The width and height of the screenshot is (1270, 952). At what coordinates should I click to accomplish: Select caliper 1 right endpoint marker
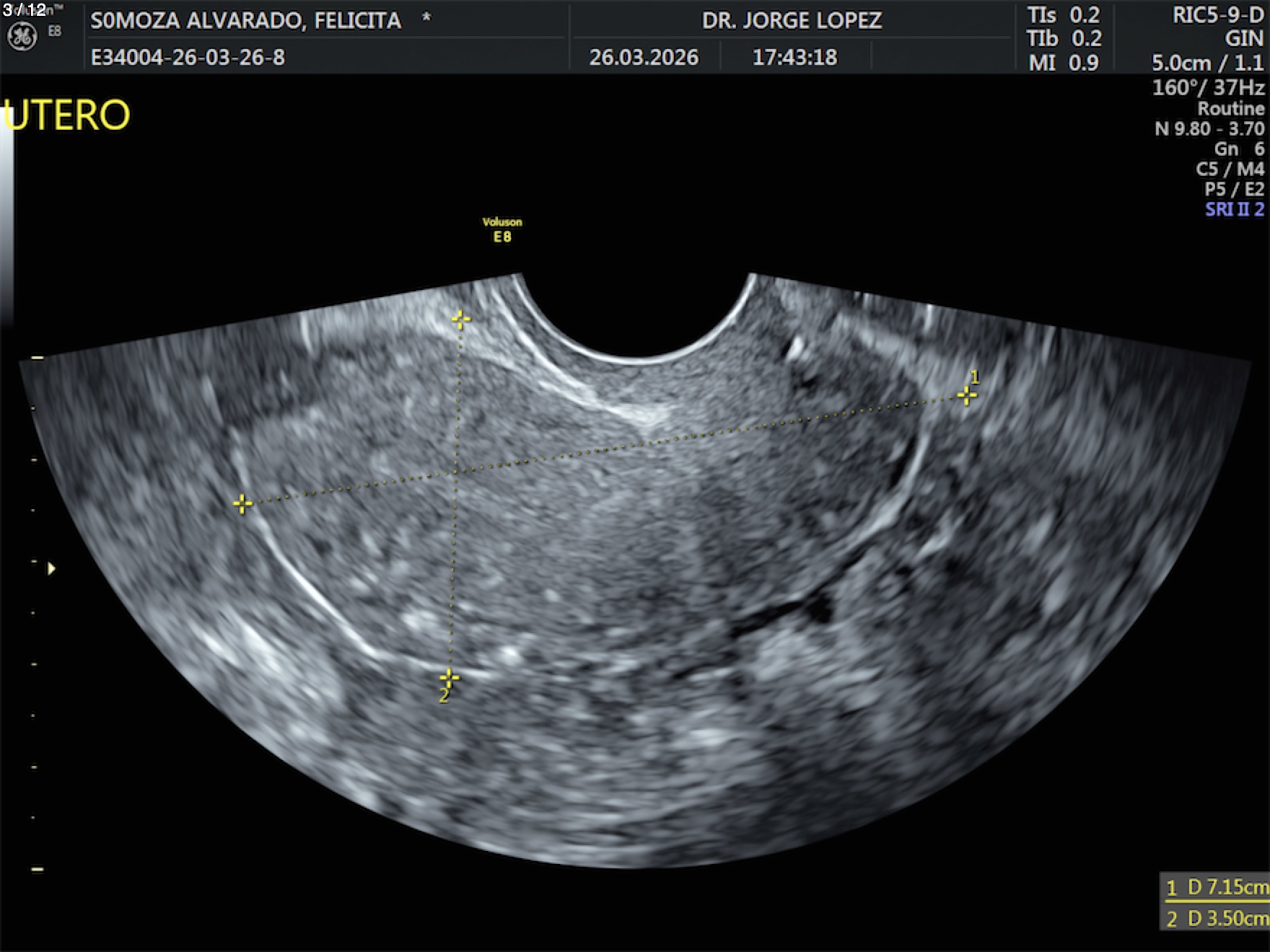pyautogui.click(x=966, y=395)
